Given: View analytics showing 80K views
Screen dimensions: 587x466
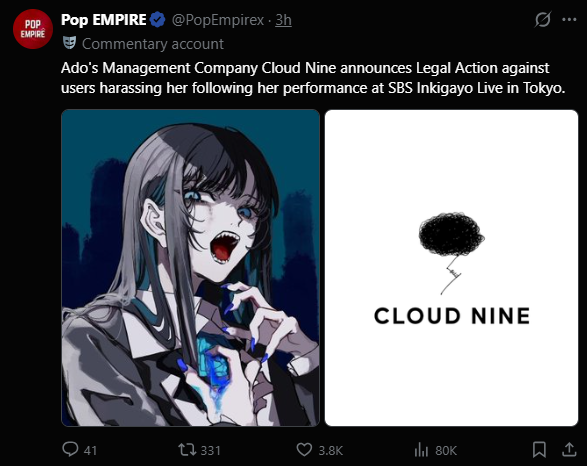Looking at the screenshot, I should [x=421, y=450].
